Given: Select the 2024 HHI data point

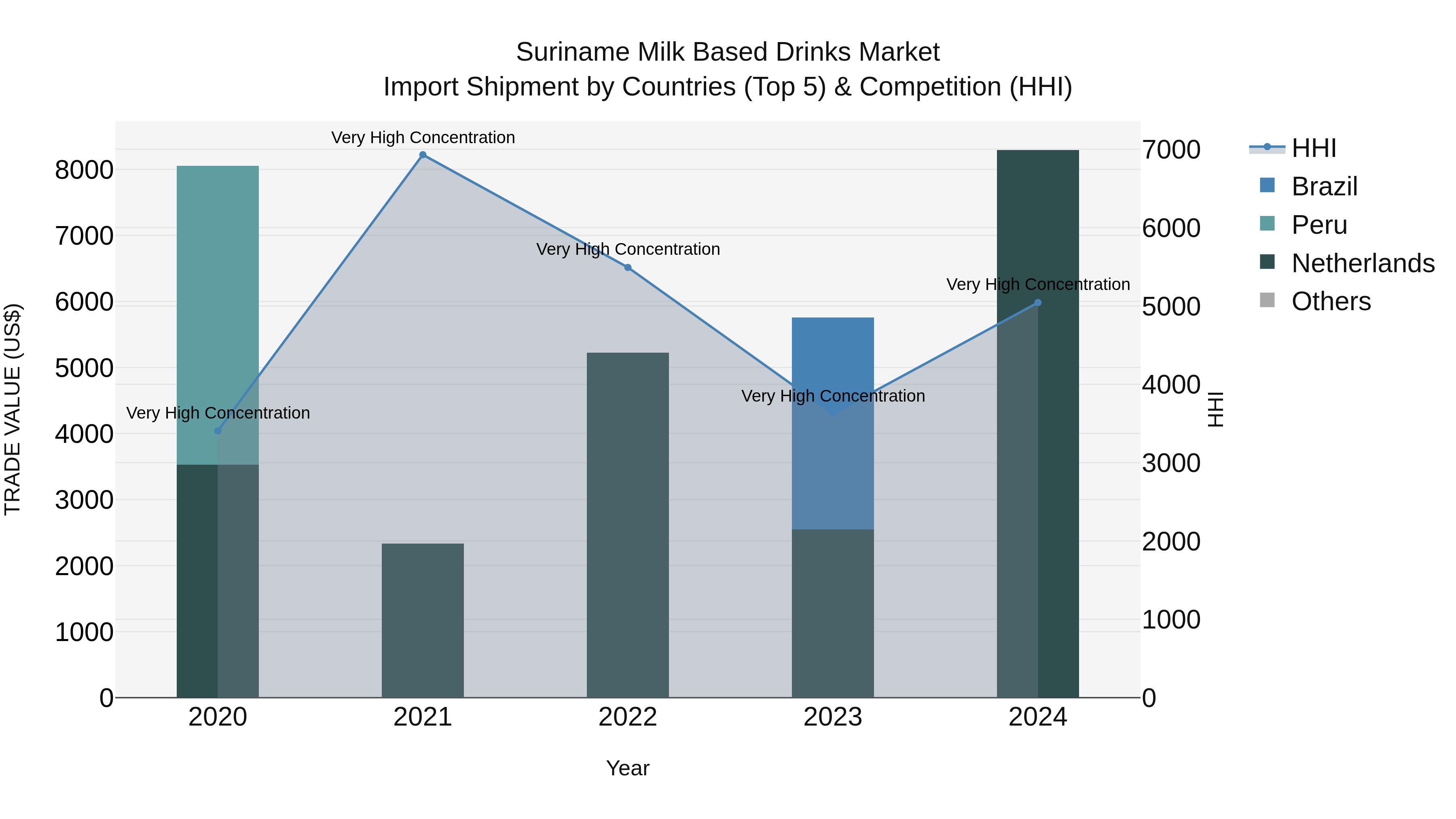Looking at the screenshot, I should tap(1038, 303).
